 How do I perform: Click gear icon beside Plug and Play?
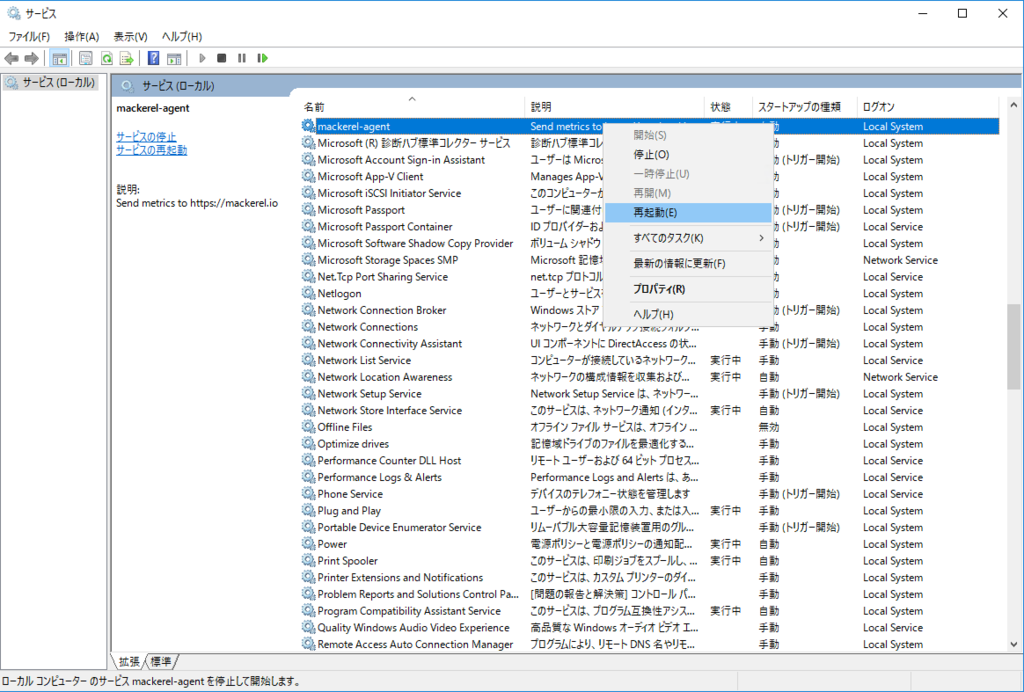coord(308,510)
